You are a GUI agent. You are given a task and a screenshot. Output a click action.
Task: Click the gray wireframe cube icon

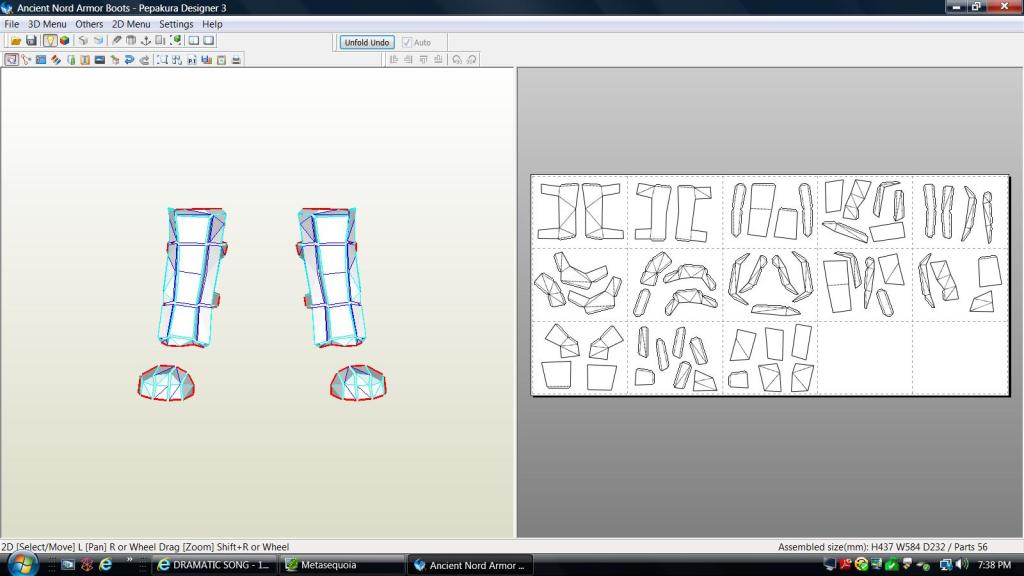pyautogui.click(x=83, y=40)
